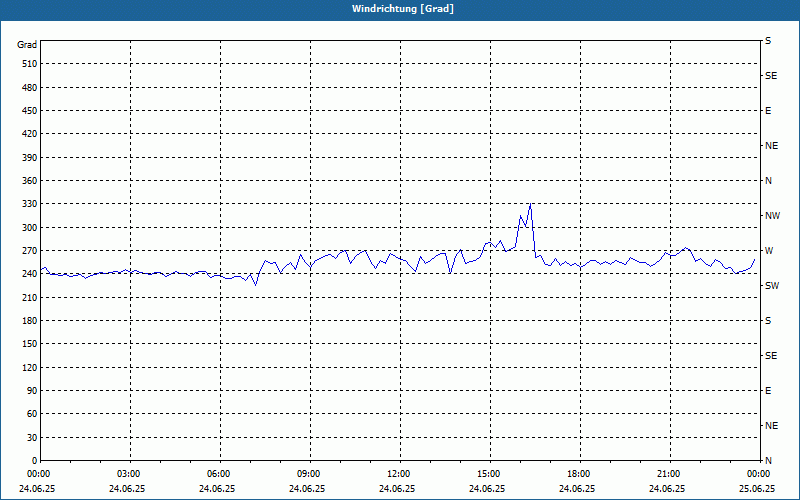The height and width of the screenshot is (500, 800).
Task: Select the 00:00 label above the 25.06.25 date
Action: pyautogui.click(x=757, y=474)
